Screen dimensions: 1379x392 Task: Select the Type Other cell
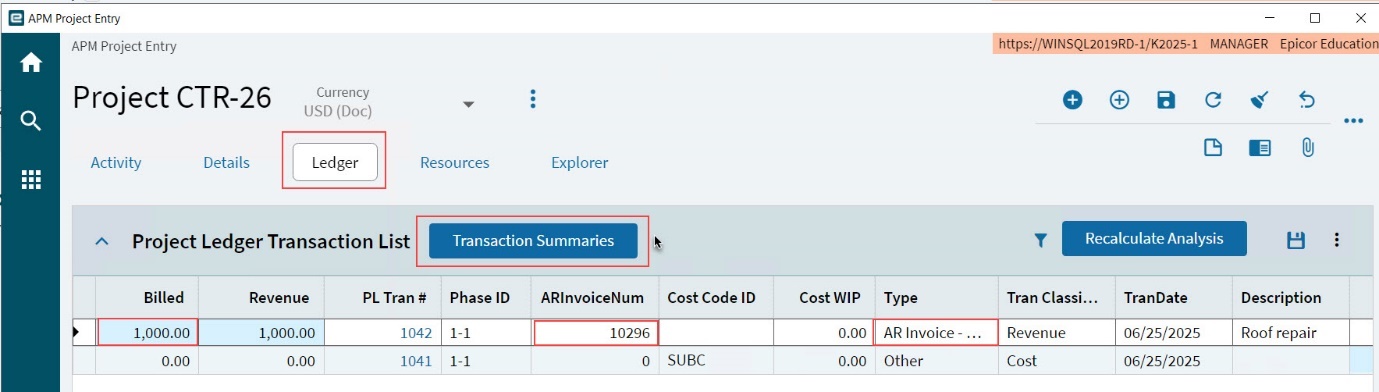(937, 360)
